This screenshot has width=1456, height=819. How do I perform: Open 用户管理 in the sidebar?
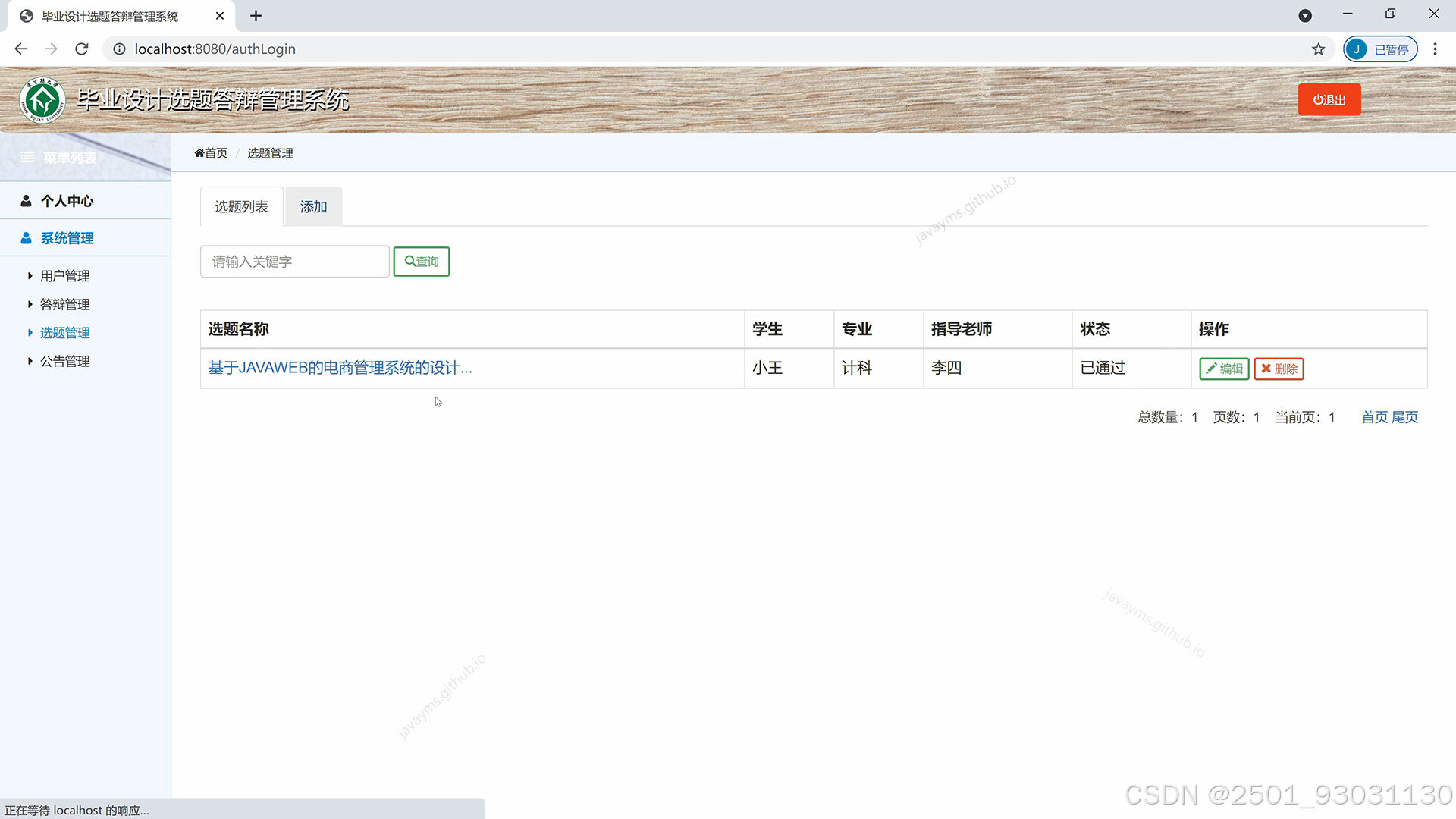pos(64,276)
